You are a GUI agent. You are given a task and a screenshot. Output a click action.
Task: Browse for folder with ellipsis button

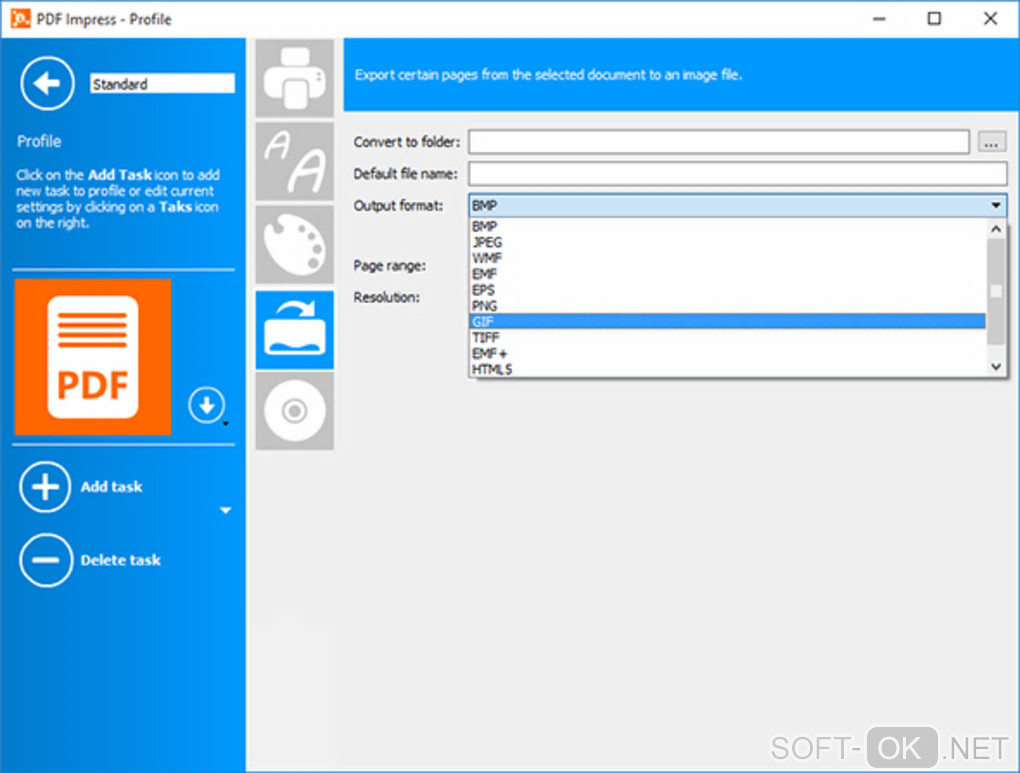(x=991, y=142)
